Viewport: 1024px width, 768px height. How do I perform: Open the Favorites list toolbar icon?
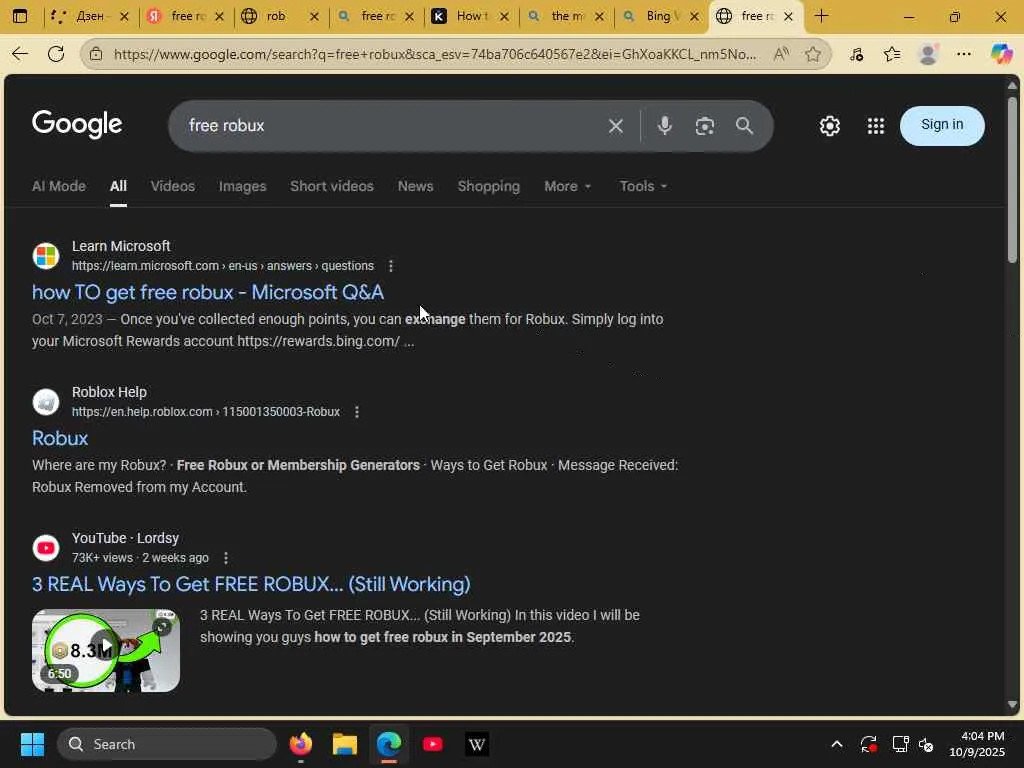892,54
